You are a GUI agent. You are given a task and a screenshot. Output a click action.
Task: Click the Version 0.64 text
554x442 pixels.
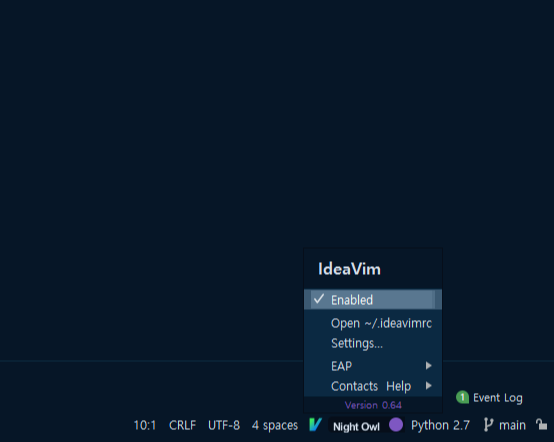click(373, 405)
